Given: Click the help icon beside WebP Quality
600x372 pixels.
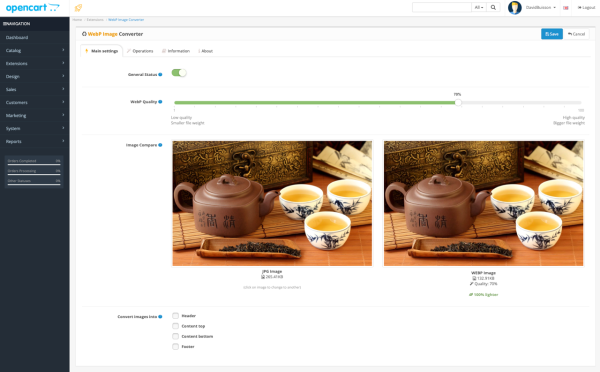Looking at the screenshot, I should pos(160,102).
